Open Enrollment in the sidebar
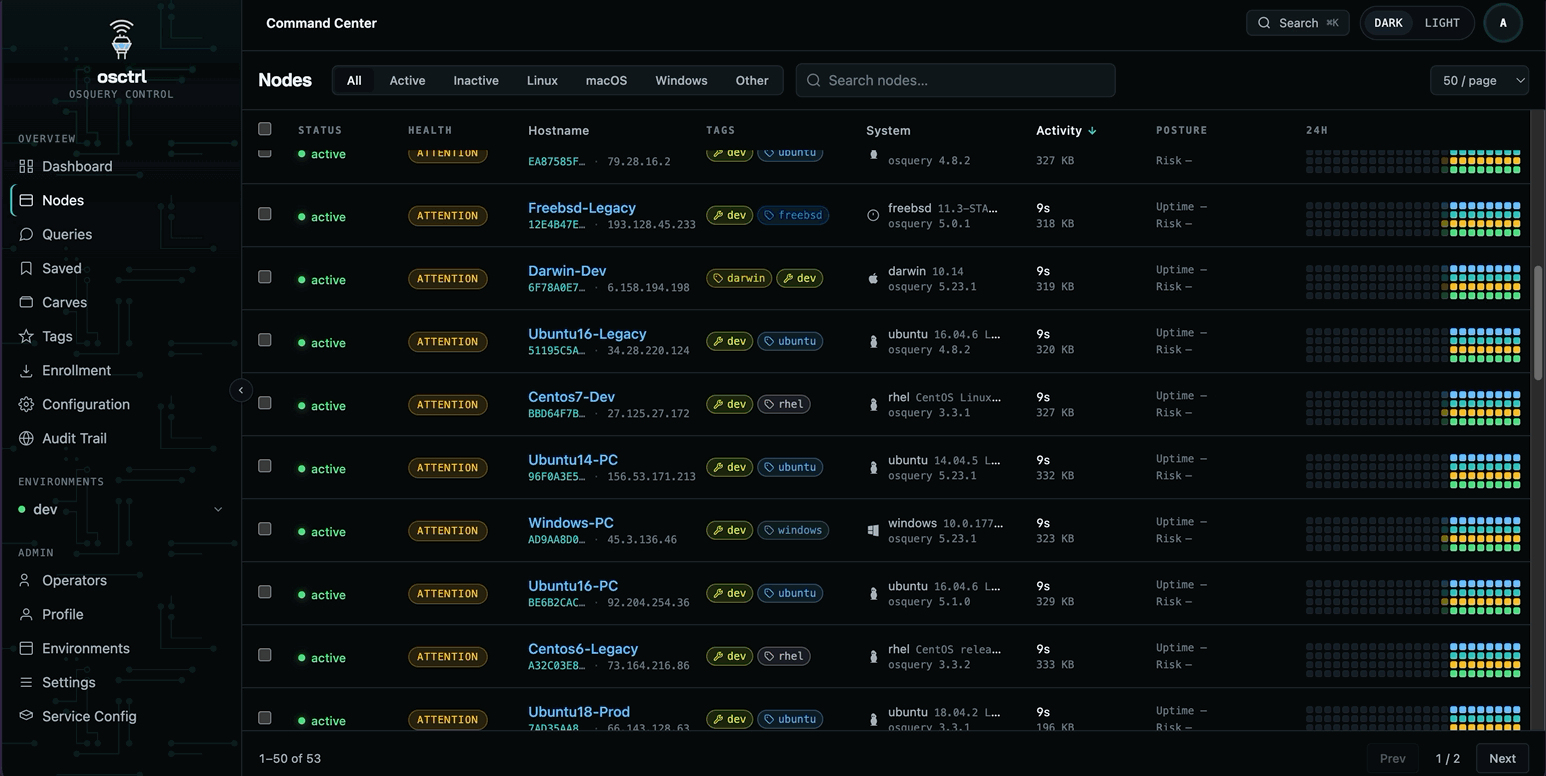Screen dimensions: 1546x776 click(76, 370)
